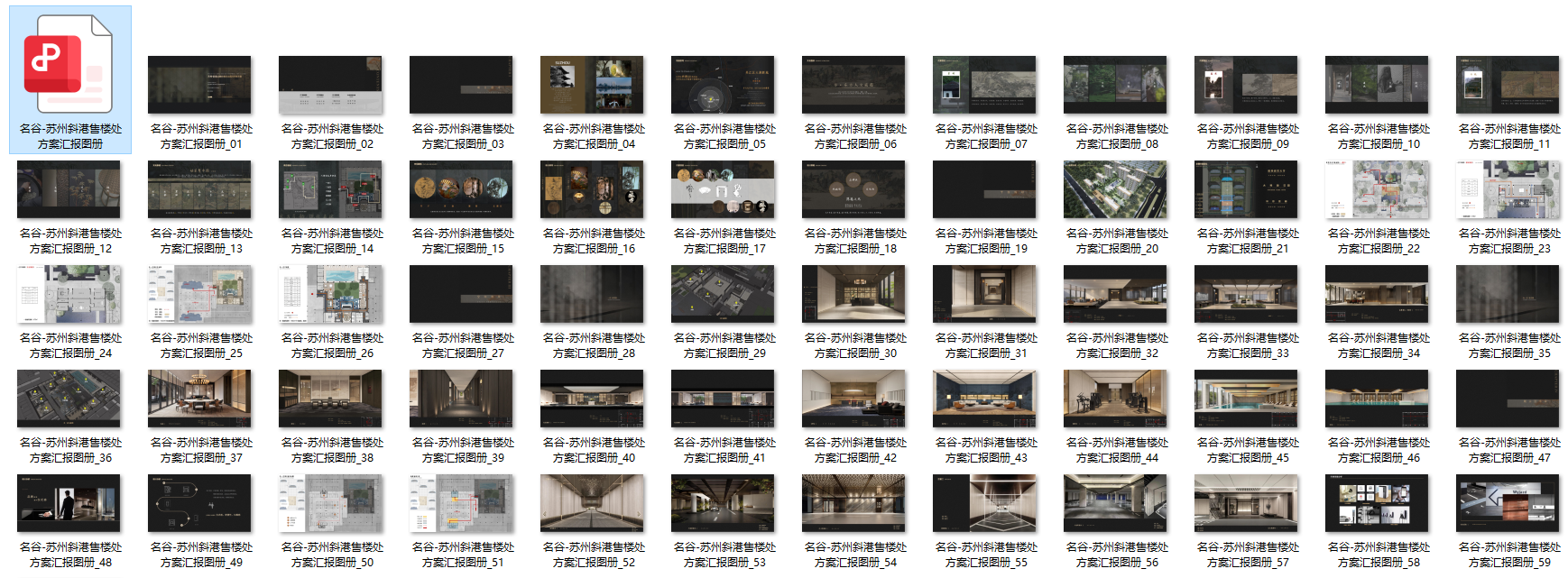Viewport: 1568px width, 578px height.
Task: Select corridor thumbnail 方案汇报图册_39
Action: coord(461,399)
